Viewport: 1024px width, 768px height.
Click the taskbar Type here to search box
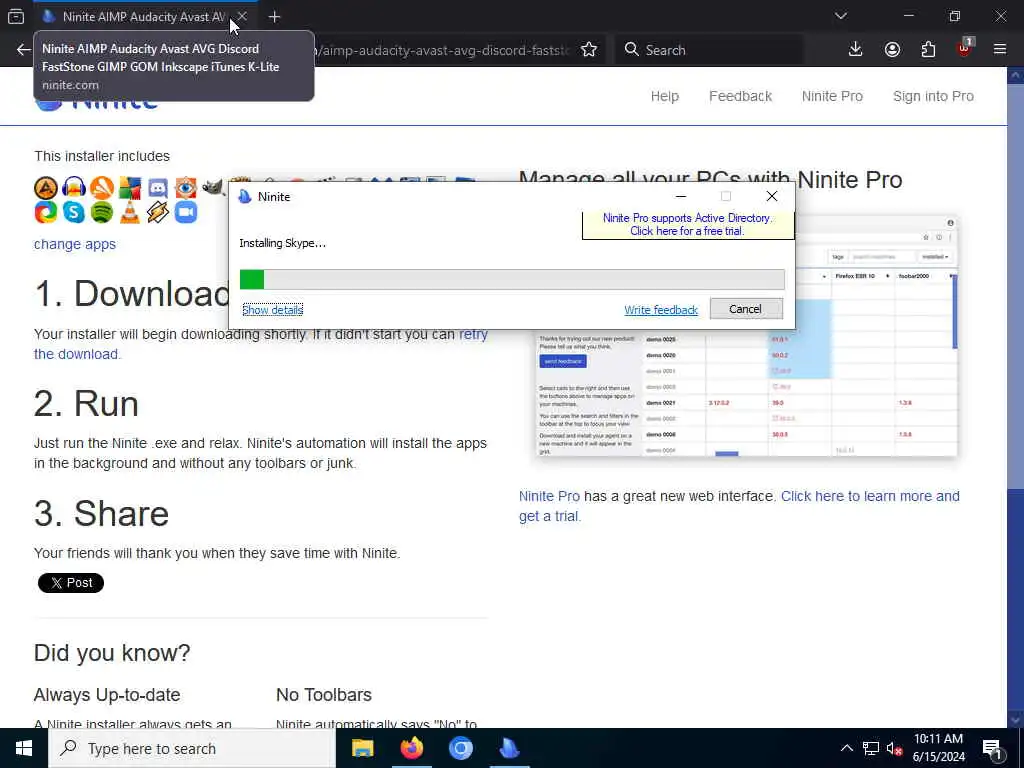pyautogui.click(x=192, y=748)
